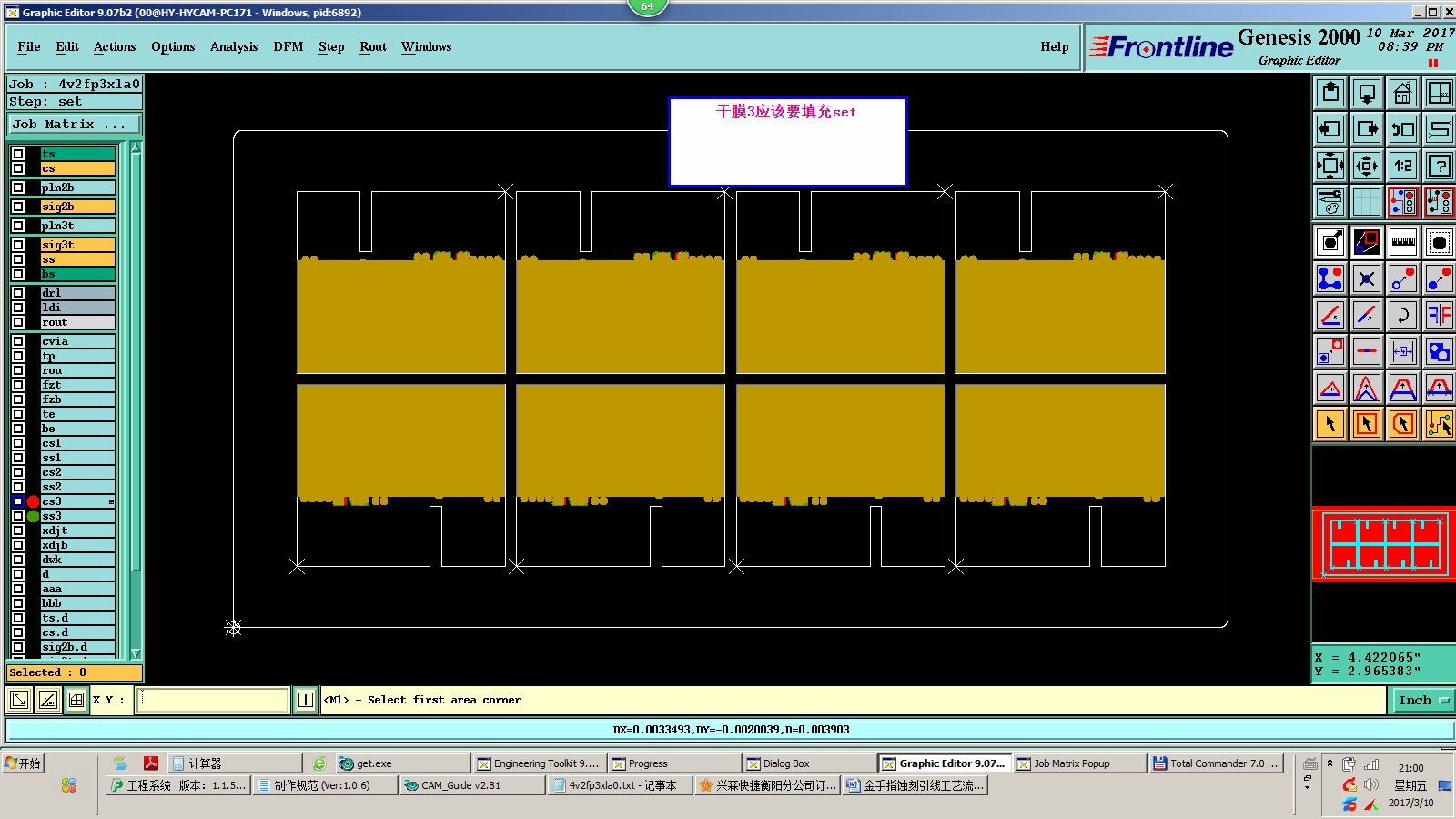Switch to Total Commander taskbar button
The height and width of the screenshot is (819, 1456).
1217,763
